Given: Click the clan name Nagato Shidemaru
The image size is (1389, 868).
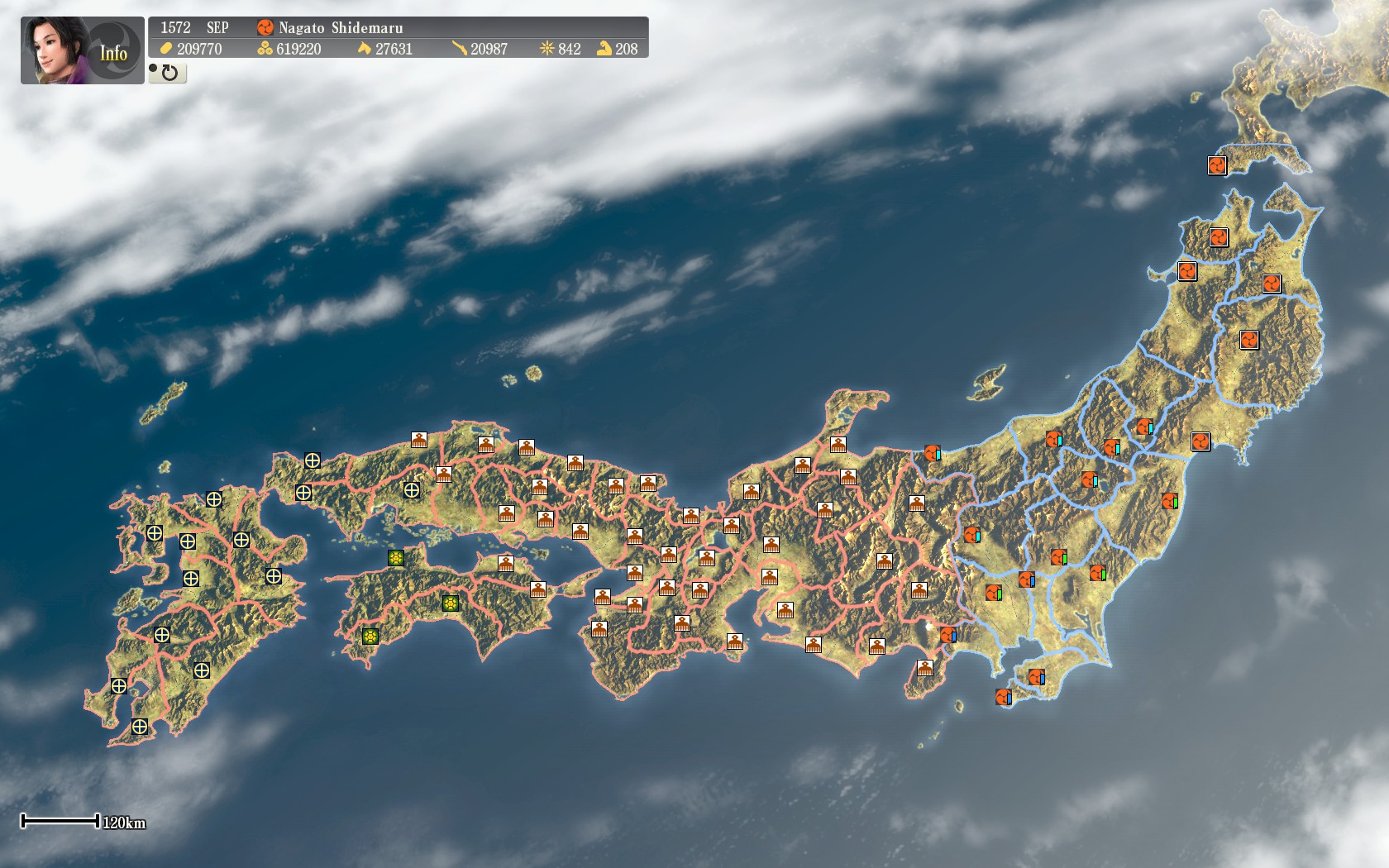Looking at the screenshot, I should [341, 27].
